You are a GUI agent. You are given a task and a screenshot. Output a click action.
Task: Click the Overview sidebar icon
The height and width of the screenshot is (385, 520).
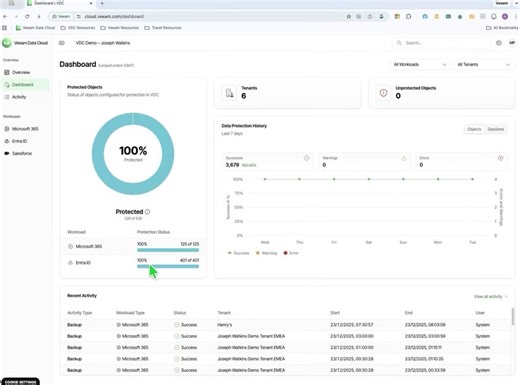click(7, 72)
